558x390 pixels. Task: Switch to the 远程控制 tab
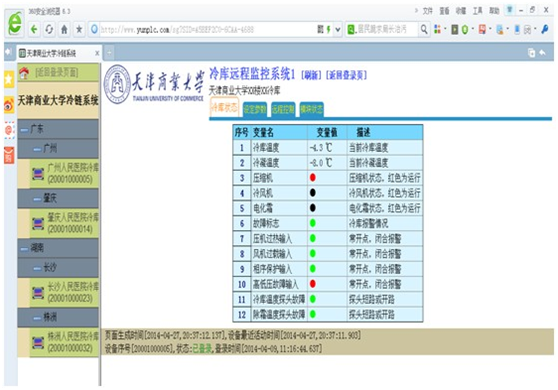click(x=283, y=109)
